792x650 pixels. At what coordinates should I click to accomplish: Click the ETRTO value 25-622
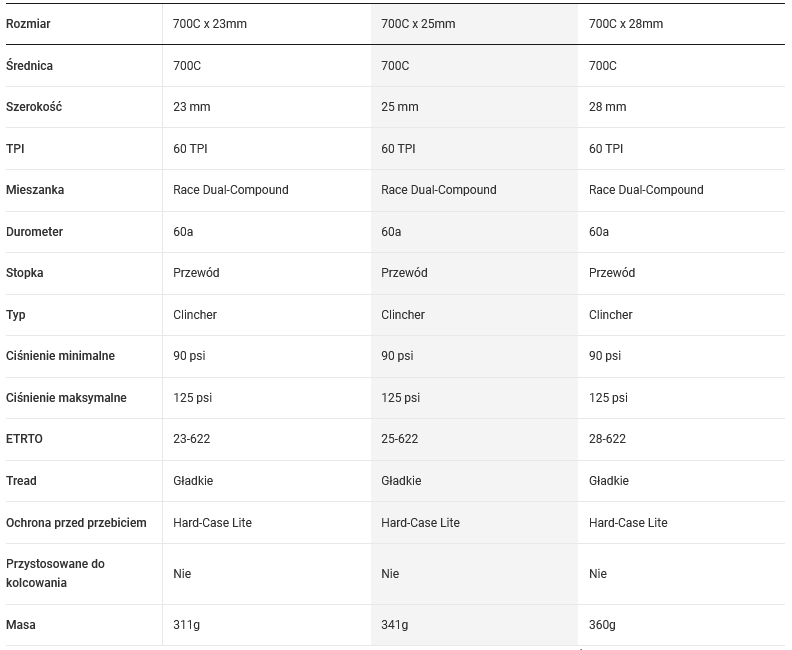(400, 439)
